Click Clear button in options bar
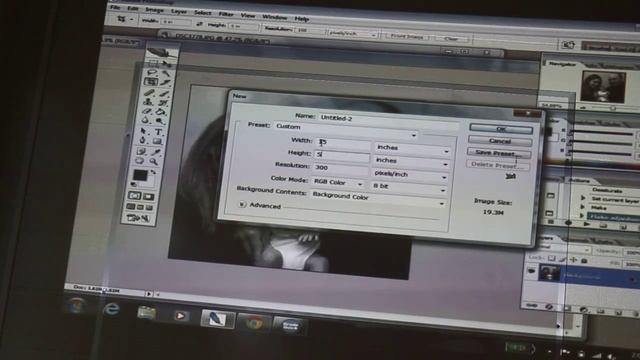 451,39
